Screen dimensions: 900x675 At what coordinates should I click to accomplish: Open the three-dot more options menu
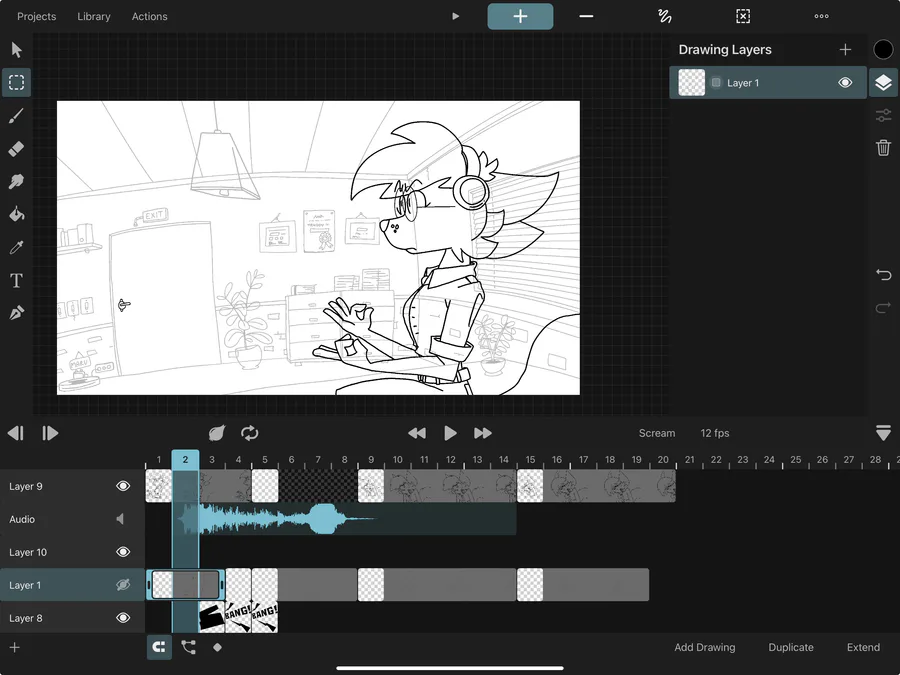pyautogui.click(x=821, y=16)
